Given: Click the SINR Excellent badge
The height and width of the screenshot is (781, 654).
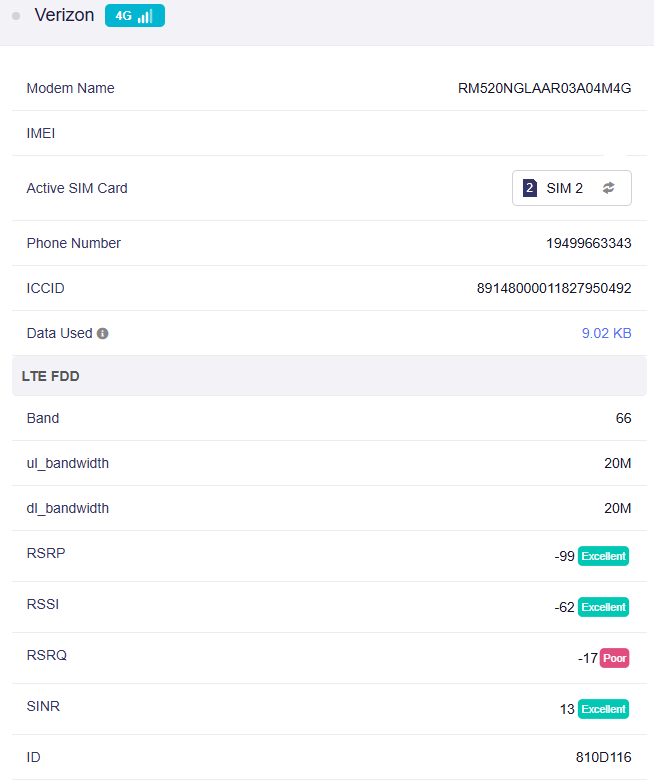Looking at the screenshot, I should click(x=603, y=709).
